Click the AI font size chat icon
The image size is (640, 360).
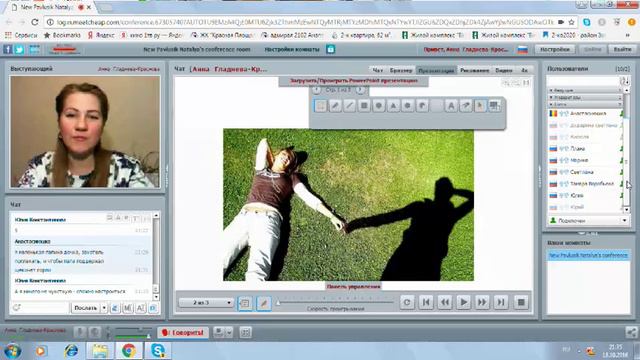tap(140, 308)
